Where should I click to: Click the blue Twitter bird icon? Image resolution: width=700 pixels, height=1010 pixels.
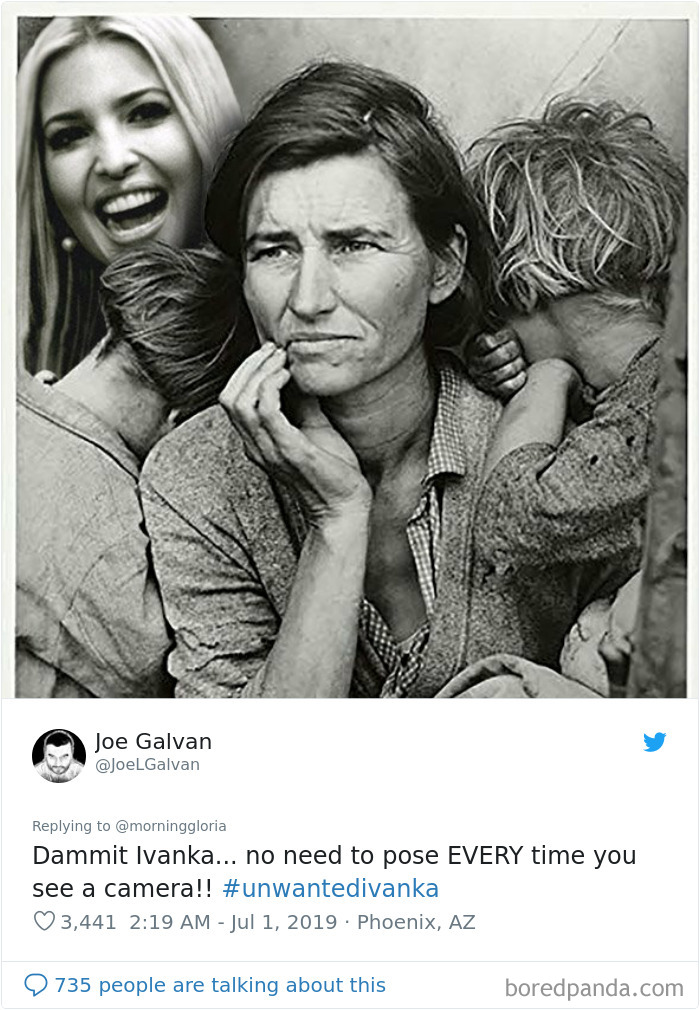(x=654, y=742)
